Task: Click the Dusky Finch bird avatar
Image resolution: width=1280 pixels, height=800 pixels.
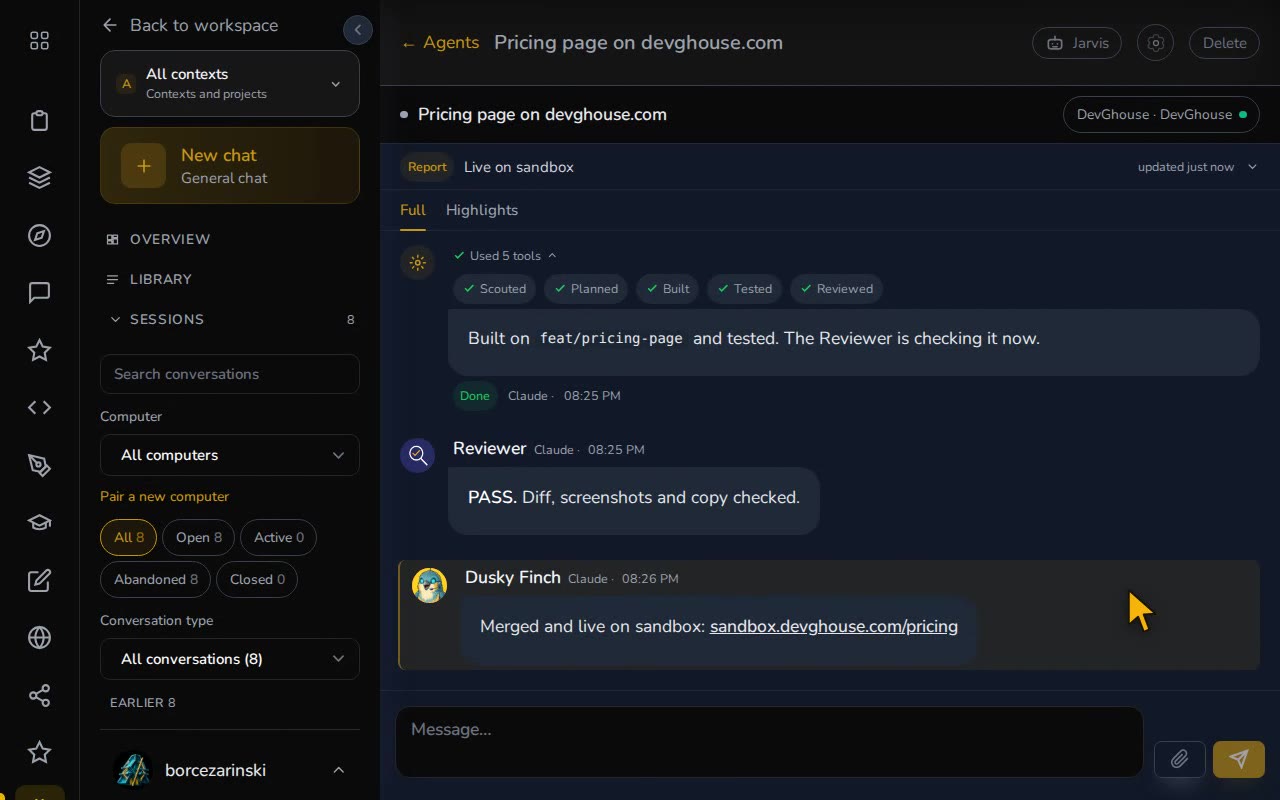Action: coord(429,586)
